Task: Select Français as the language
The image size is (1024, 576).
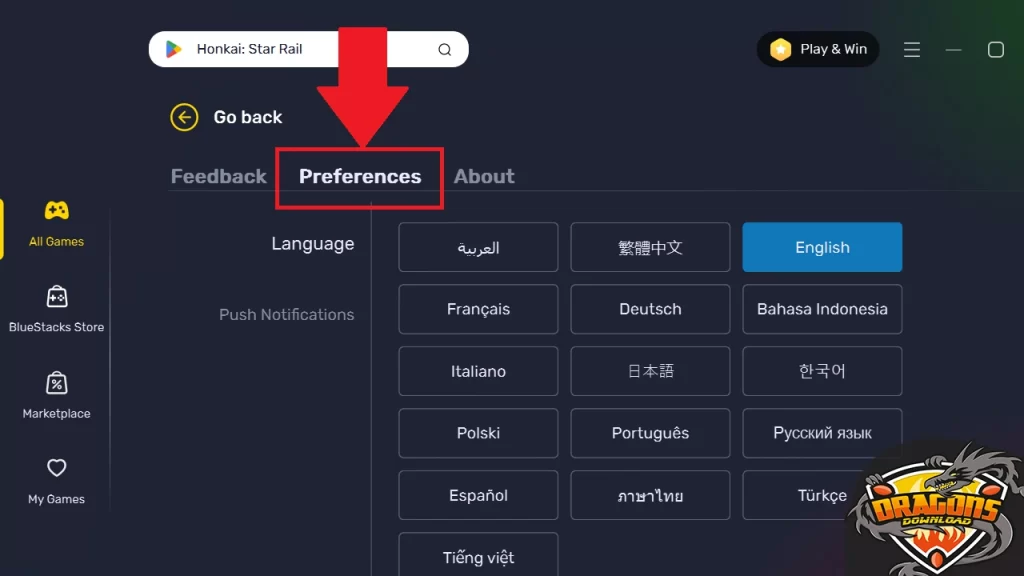Action: coord(478,309)
